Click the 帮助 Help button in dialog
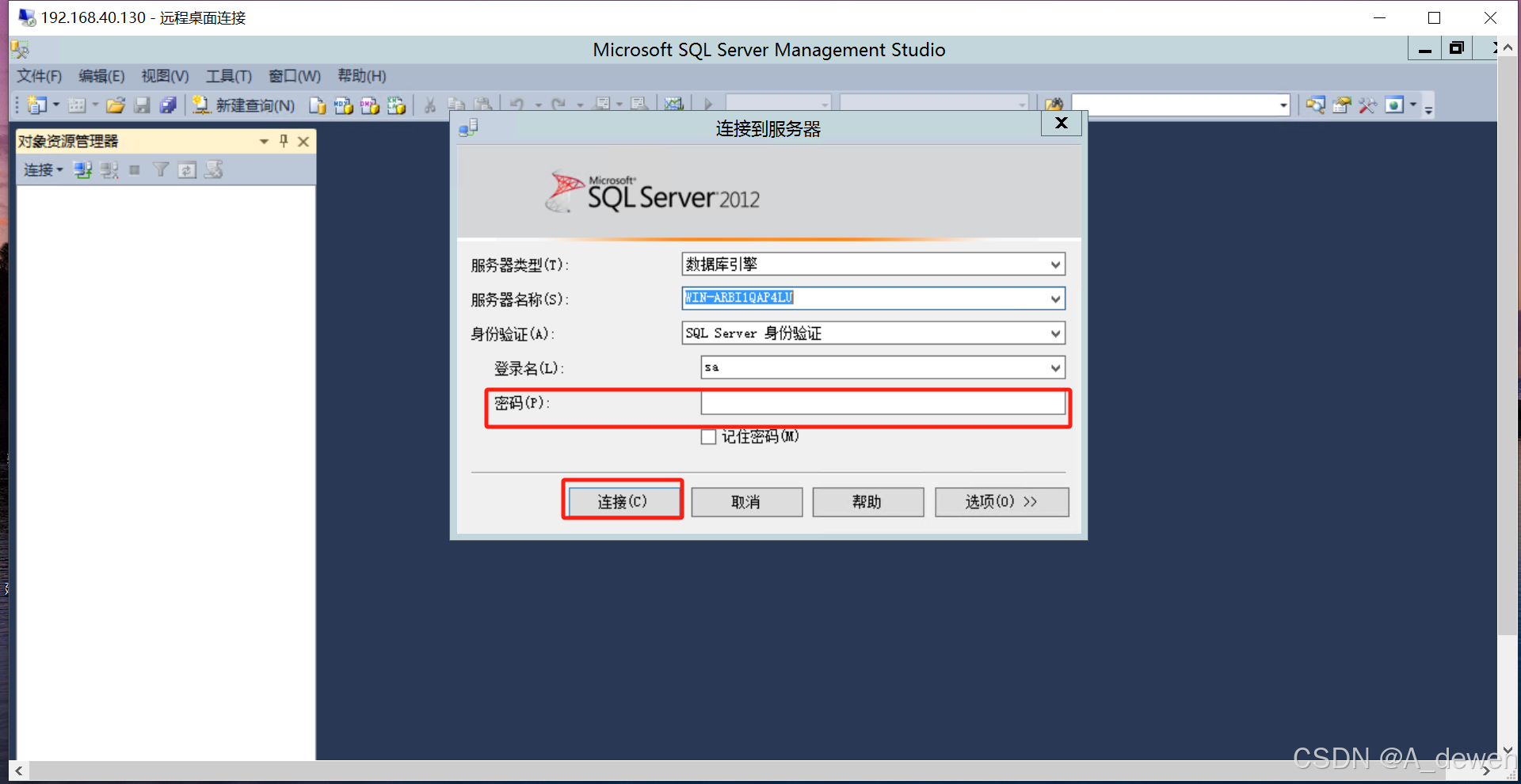The width and height of the screenshot is (1521, 784). 867,502
